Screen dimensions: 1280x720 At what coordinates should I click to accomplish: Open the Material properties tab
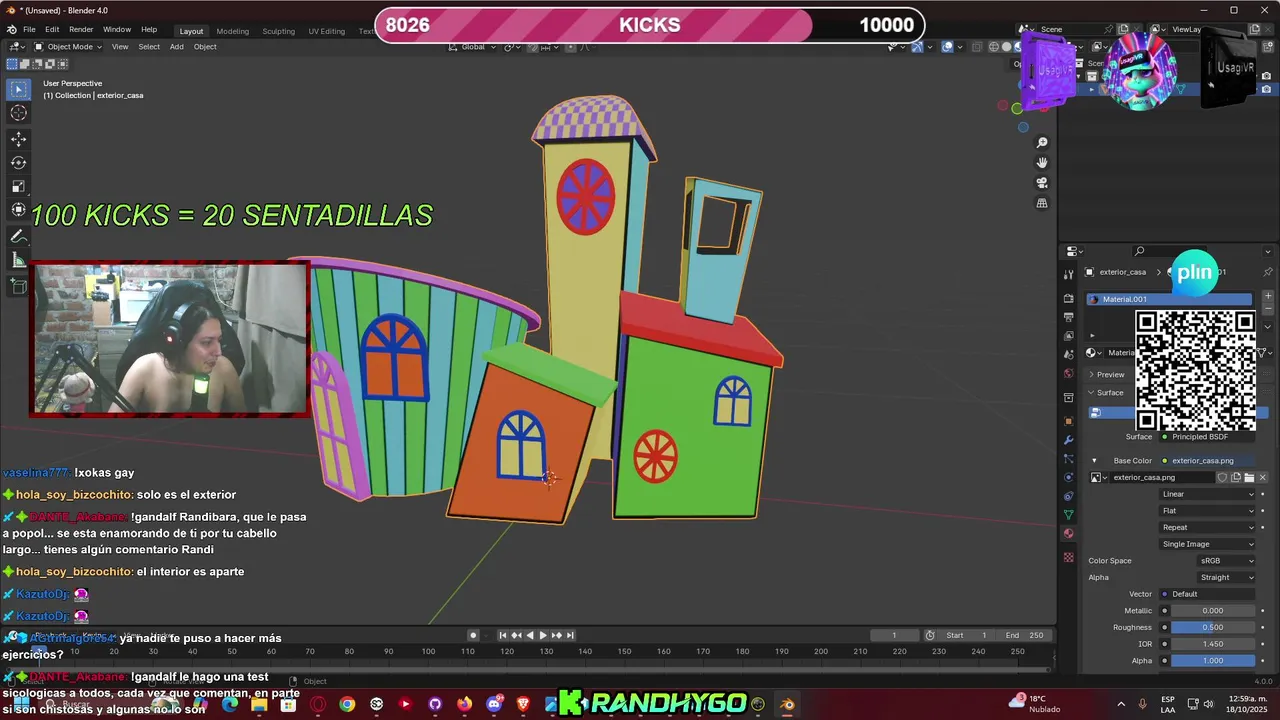pyautogui.click(x=1068, y=534)
